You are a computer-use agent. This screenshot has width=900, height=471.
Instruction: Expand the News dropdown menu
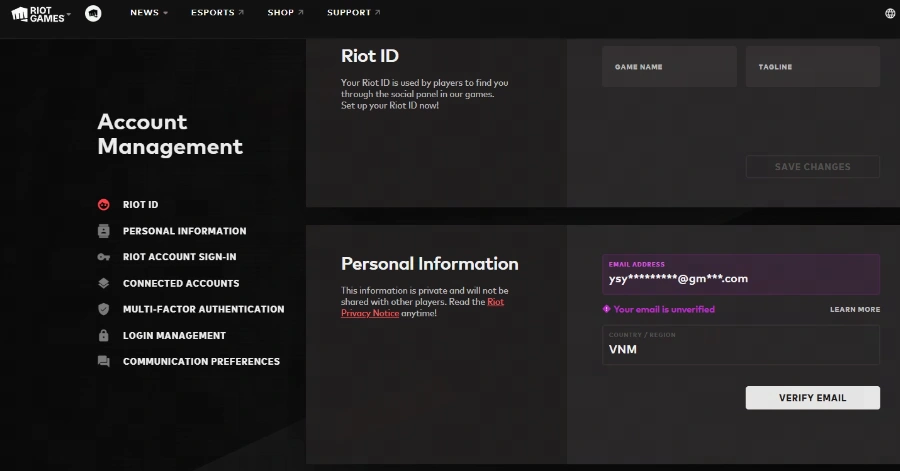pos(149,13)
